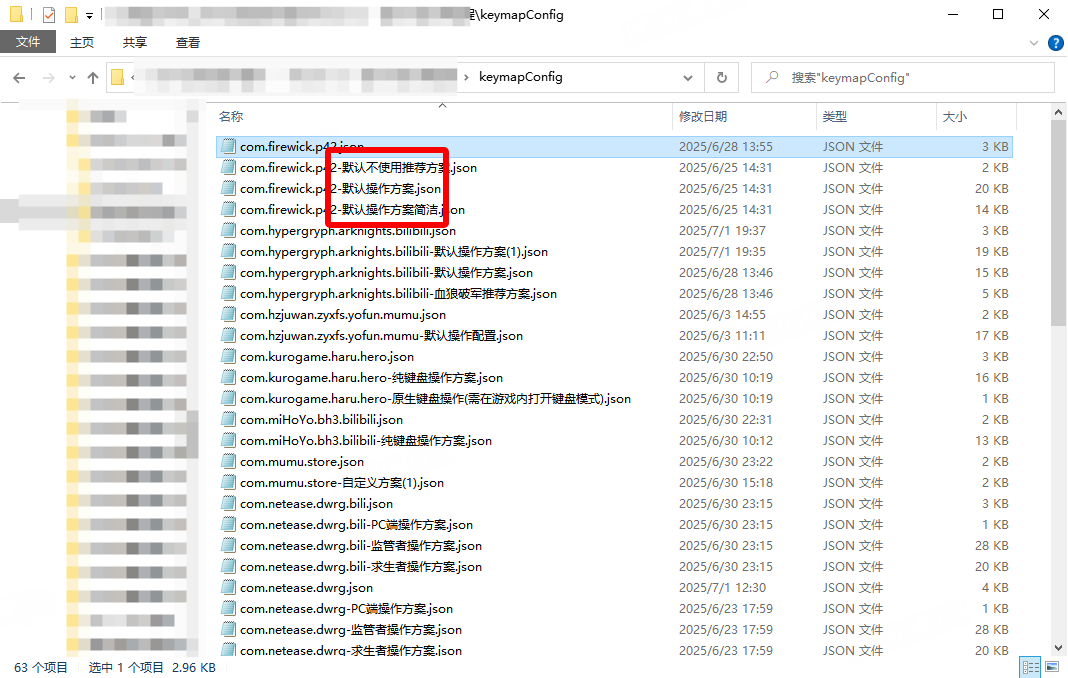1068x678 pixels.
Task: Open Help via the question mark icon
Action: click(1057, 42)
